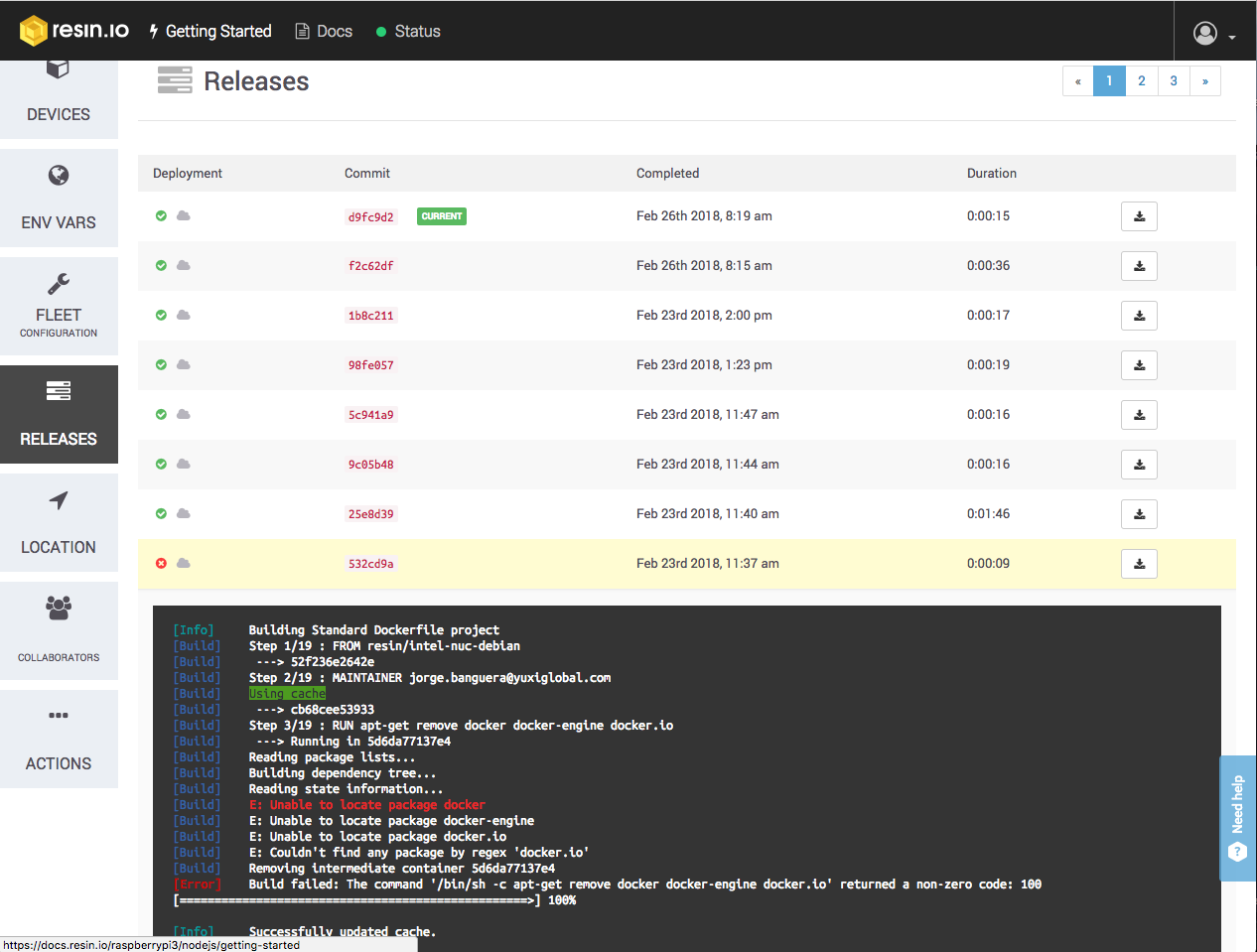This screenshot has width=1257, height=952.
Task: Open the Need help widget
Action: [1238, 819]
